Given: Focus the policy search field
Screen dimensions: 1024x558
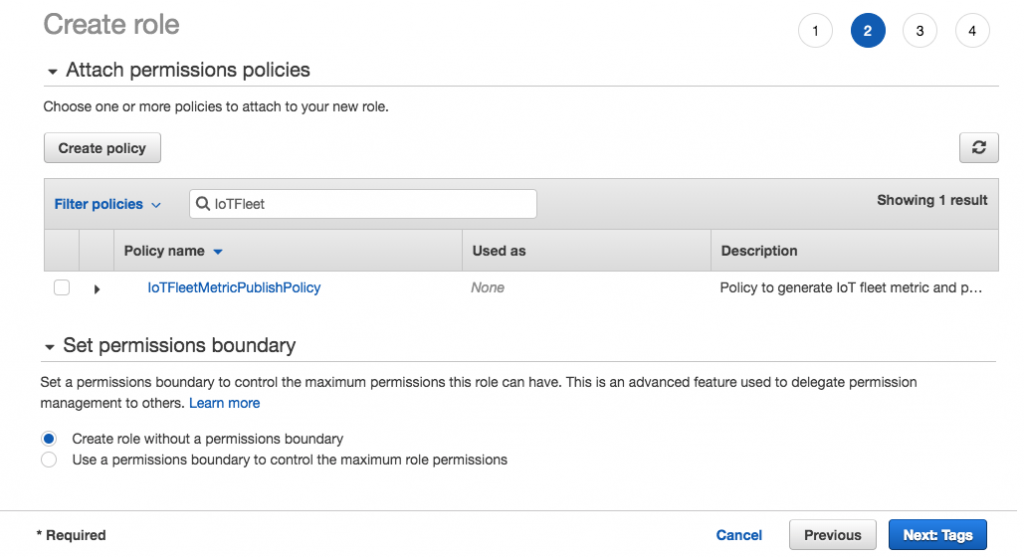Looking at the screenshot, I should tap(372, 204).
